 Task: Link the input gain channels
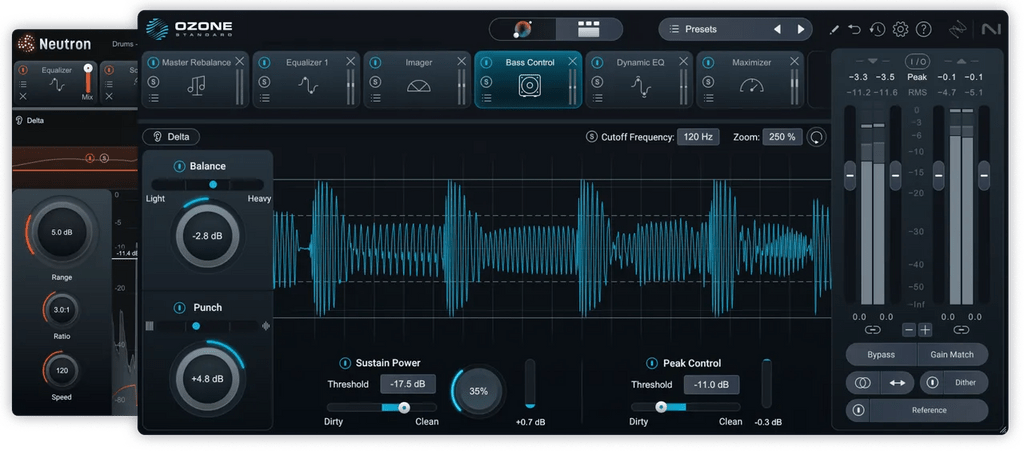click(x=873, y=330)
